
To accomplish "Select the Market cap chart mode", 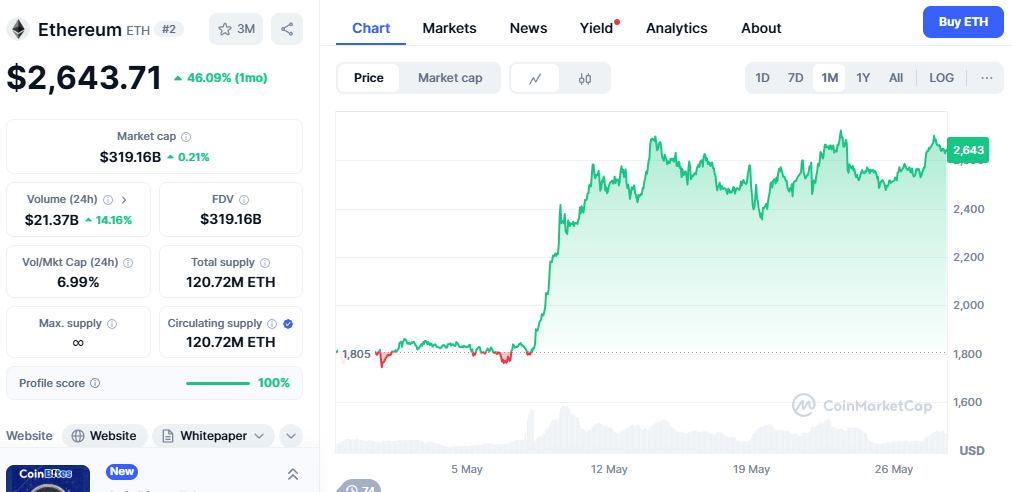I will pyautogui.click(x=450, y=78).
